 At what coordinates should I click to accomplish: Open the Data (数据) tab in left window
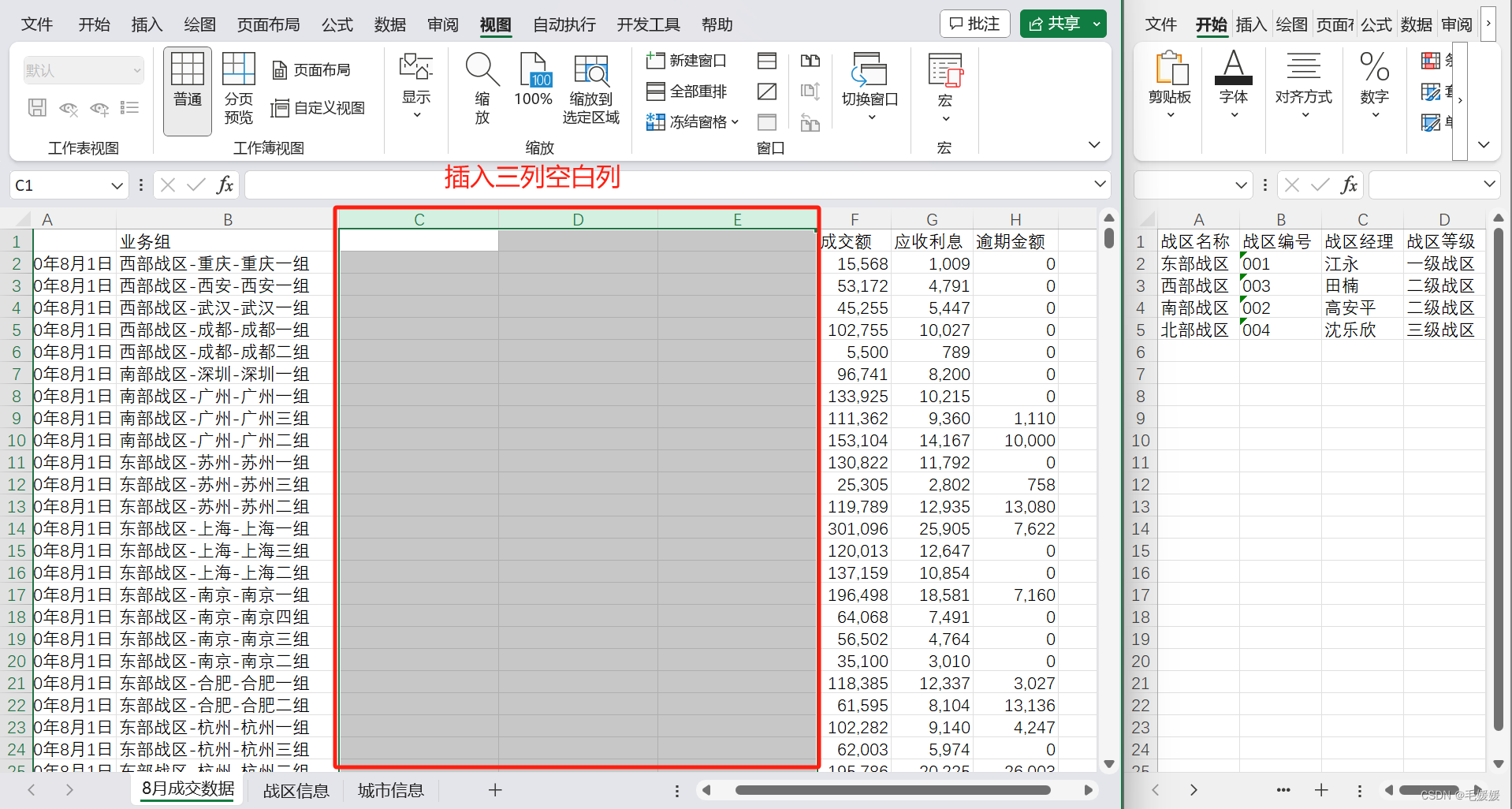pyautogui.click(x=390, y=24)
